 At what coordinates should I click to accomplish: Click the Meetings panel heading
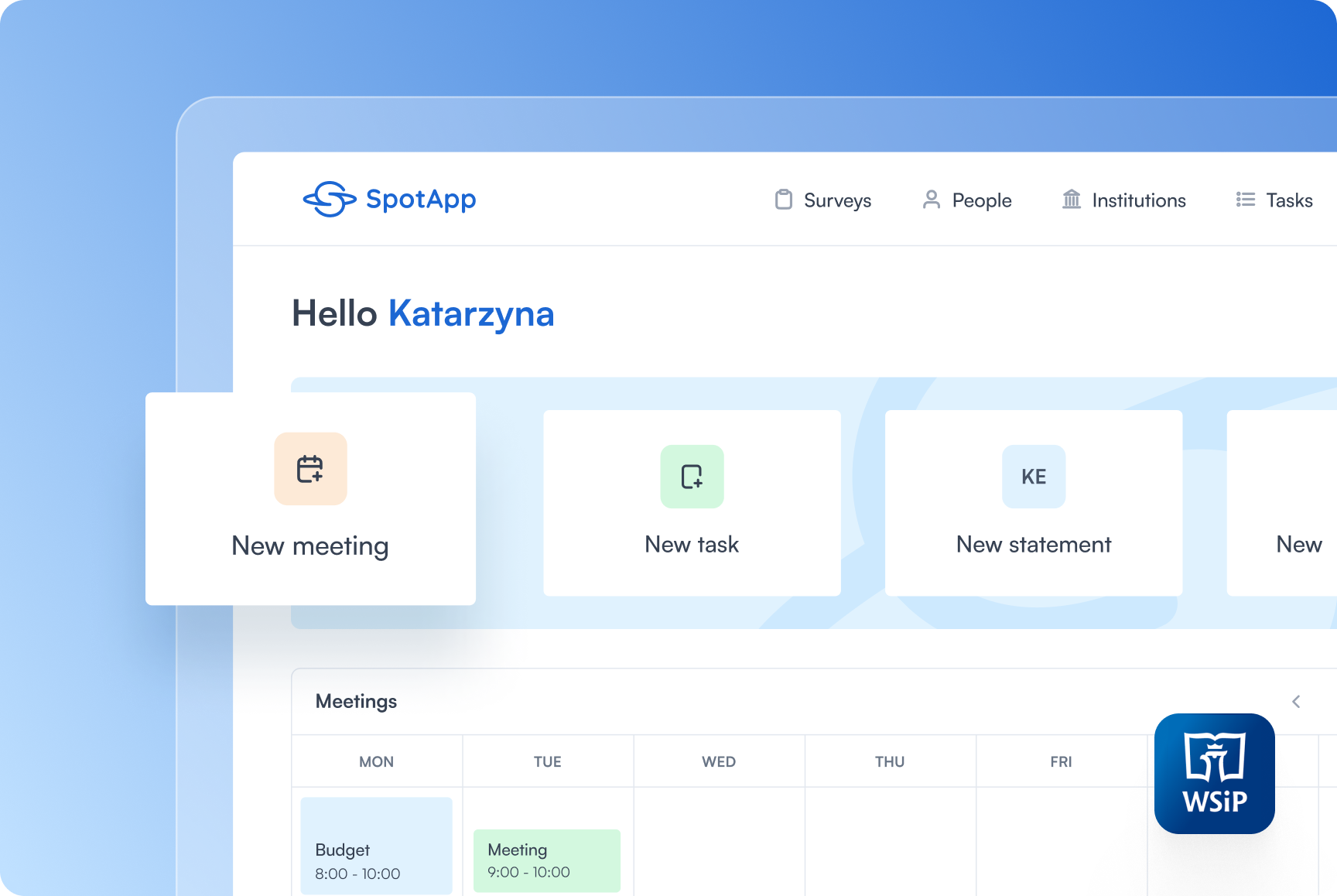[356, 701]
